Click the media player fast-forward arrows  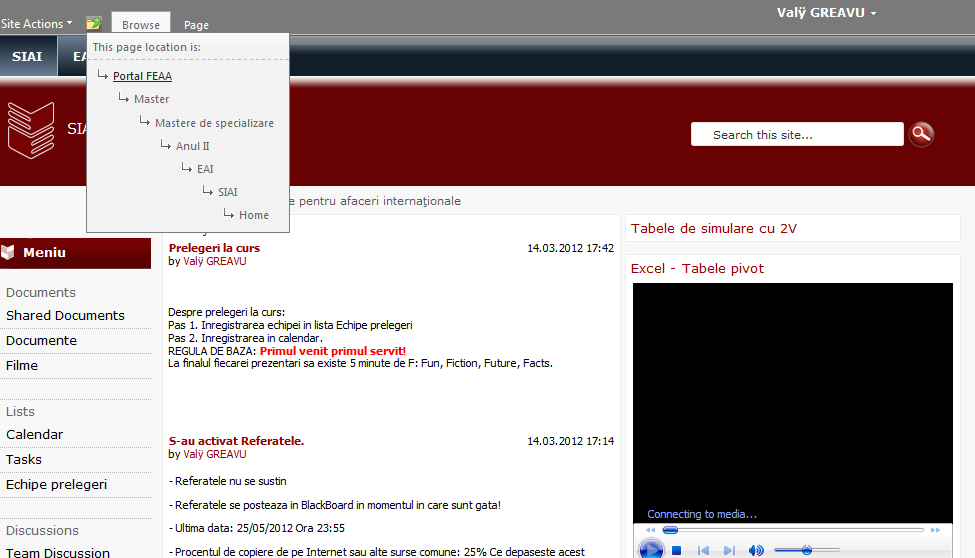tap(935, 530)
